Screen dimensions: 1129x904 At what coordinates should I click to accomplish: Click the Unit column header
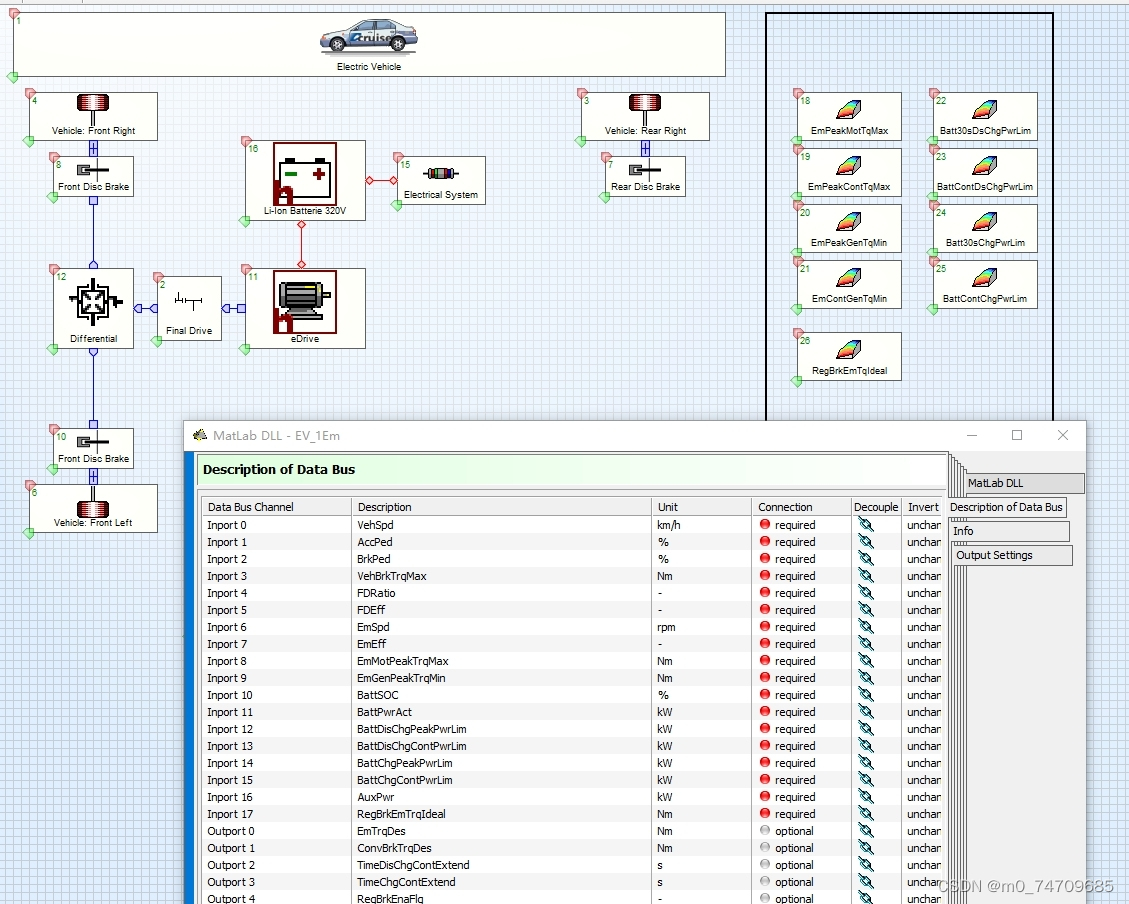coord(701,507)
